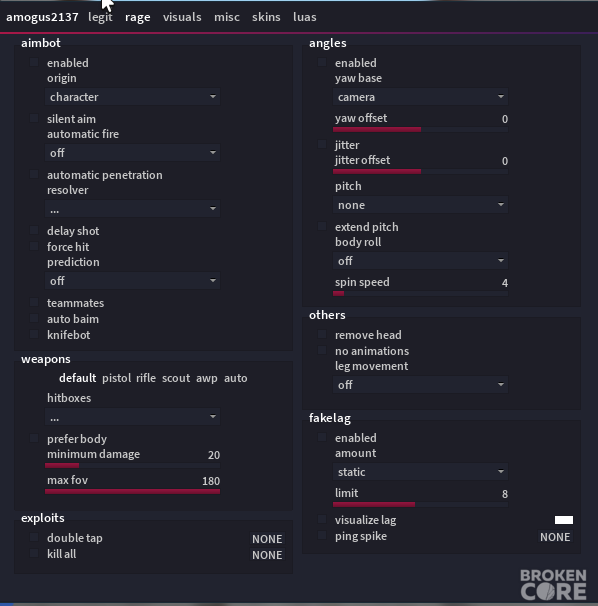598x606 pixels.
Task: Adjust the jitter offset slider
Action: click(x=421, y=171)
